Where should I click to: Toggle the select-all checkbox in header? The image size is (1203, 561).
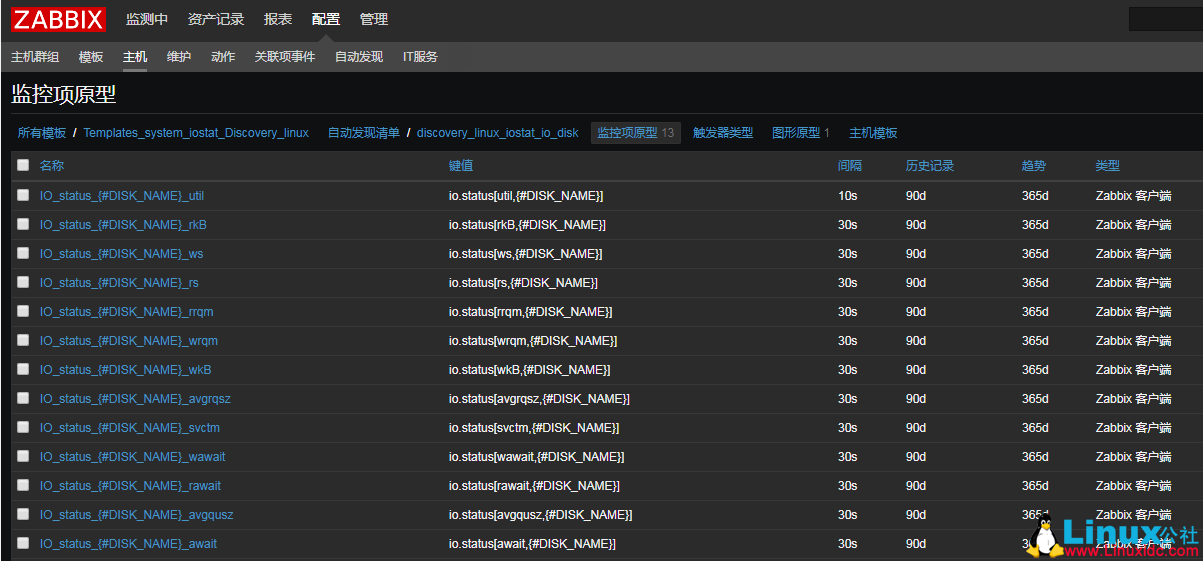pos(23,165)
